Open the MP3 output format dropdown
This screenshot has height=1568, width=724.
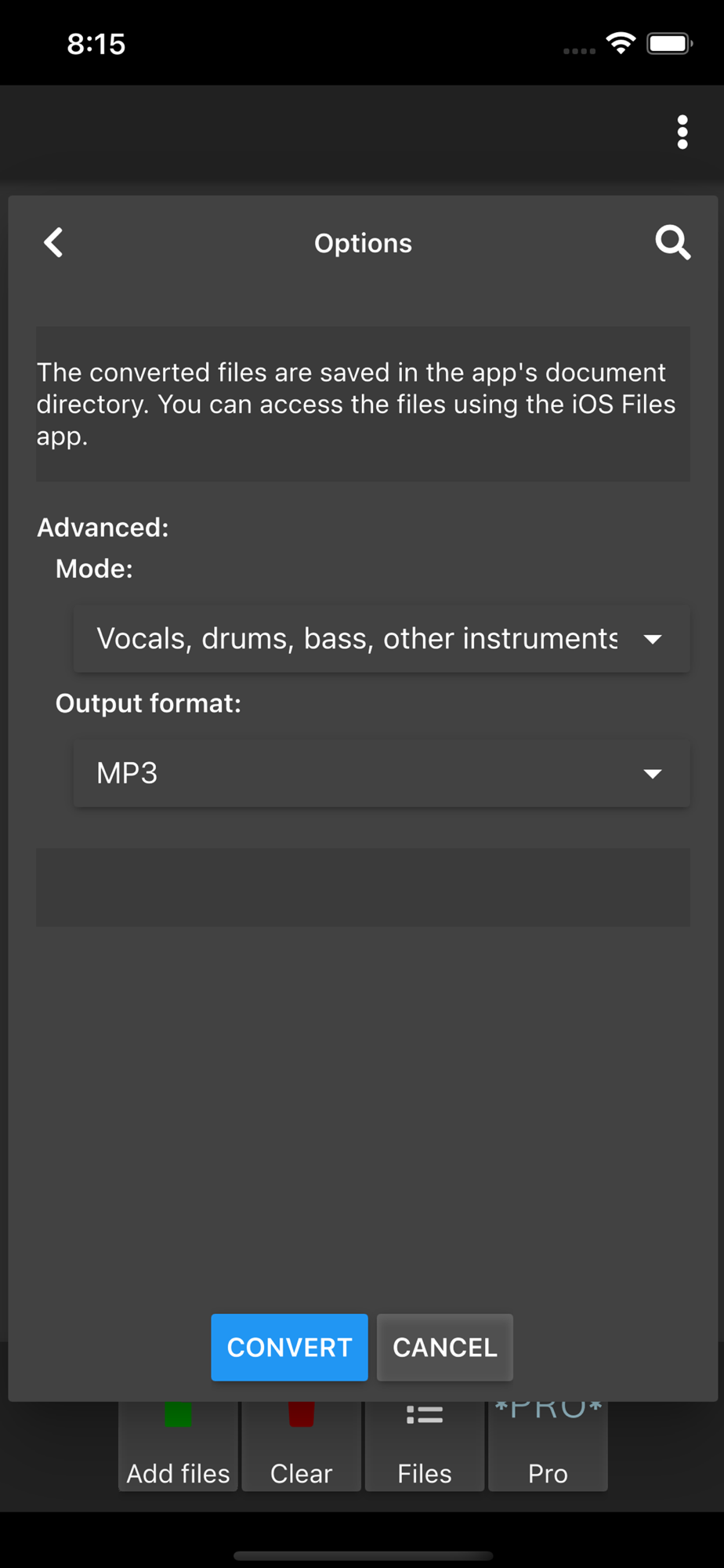coord(357,774)
